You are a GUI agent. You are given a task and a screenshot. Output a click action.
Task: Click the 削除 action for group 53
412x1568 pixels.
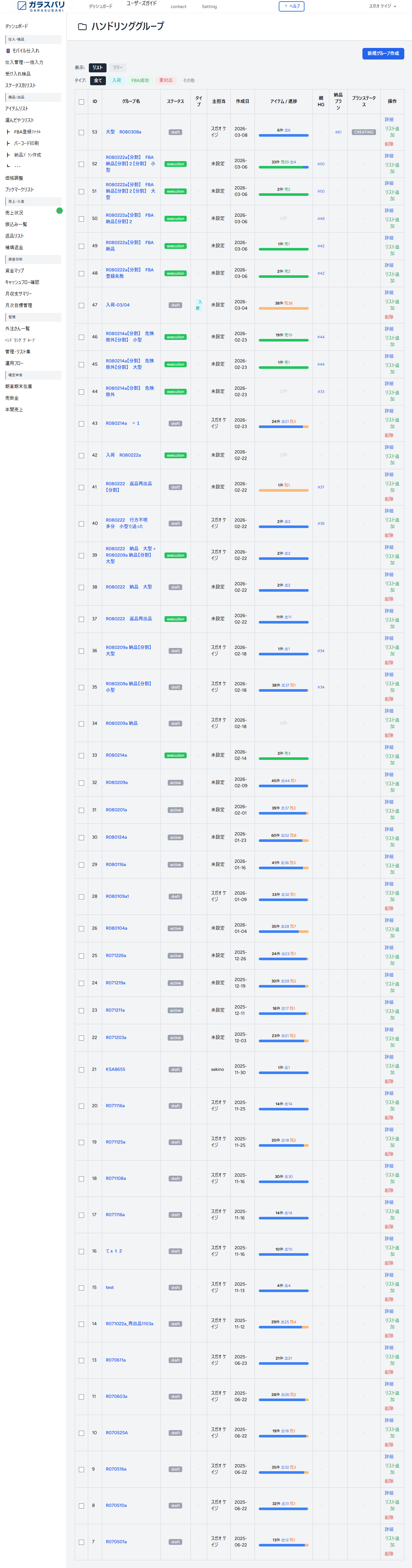pos(389,144)
